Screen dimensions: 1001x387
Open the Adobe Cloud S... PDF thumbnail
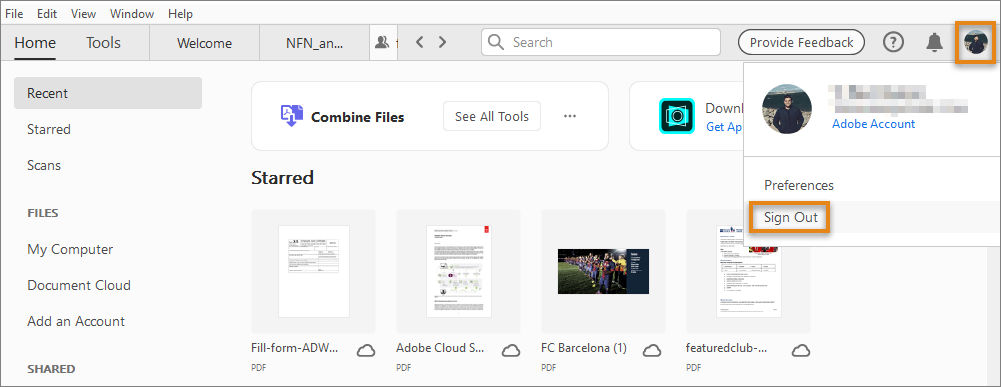pos(458,271)
